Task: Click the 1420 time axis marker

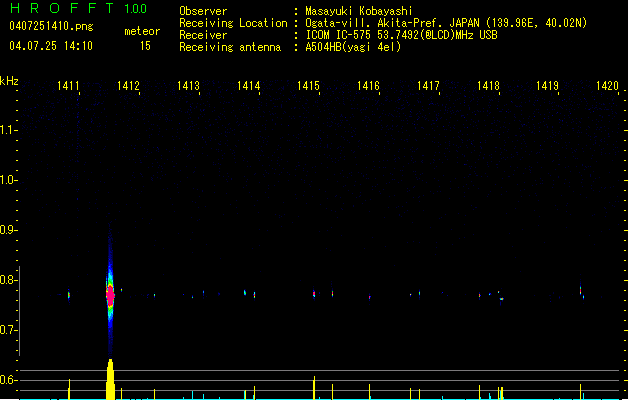Action: [607, 86]
